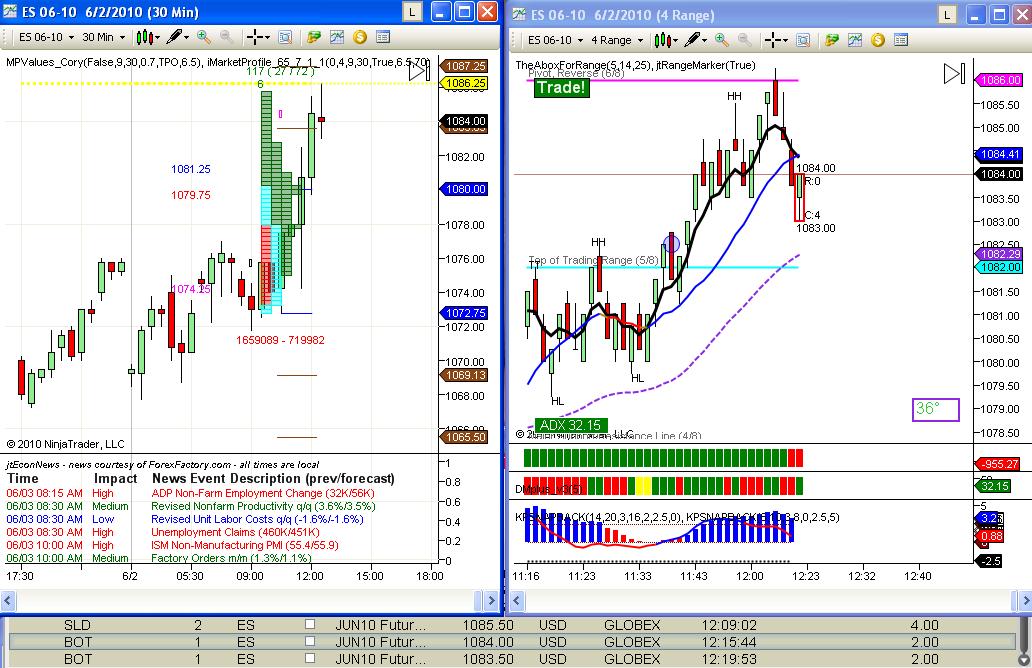
Task: Open chart style candlestick menu in 30 Min window
Action: tap(147, 38)
